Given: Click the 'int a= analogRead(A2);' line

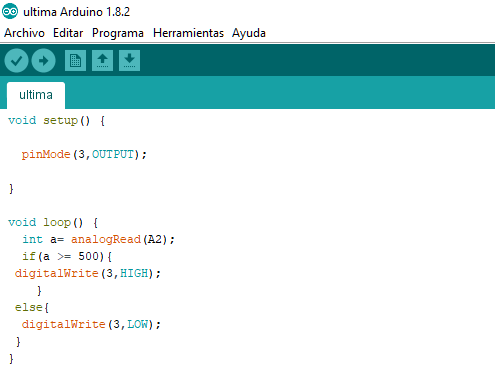Looking at the screenshot, I should coord(98,239).
